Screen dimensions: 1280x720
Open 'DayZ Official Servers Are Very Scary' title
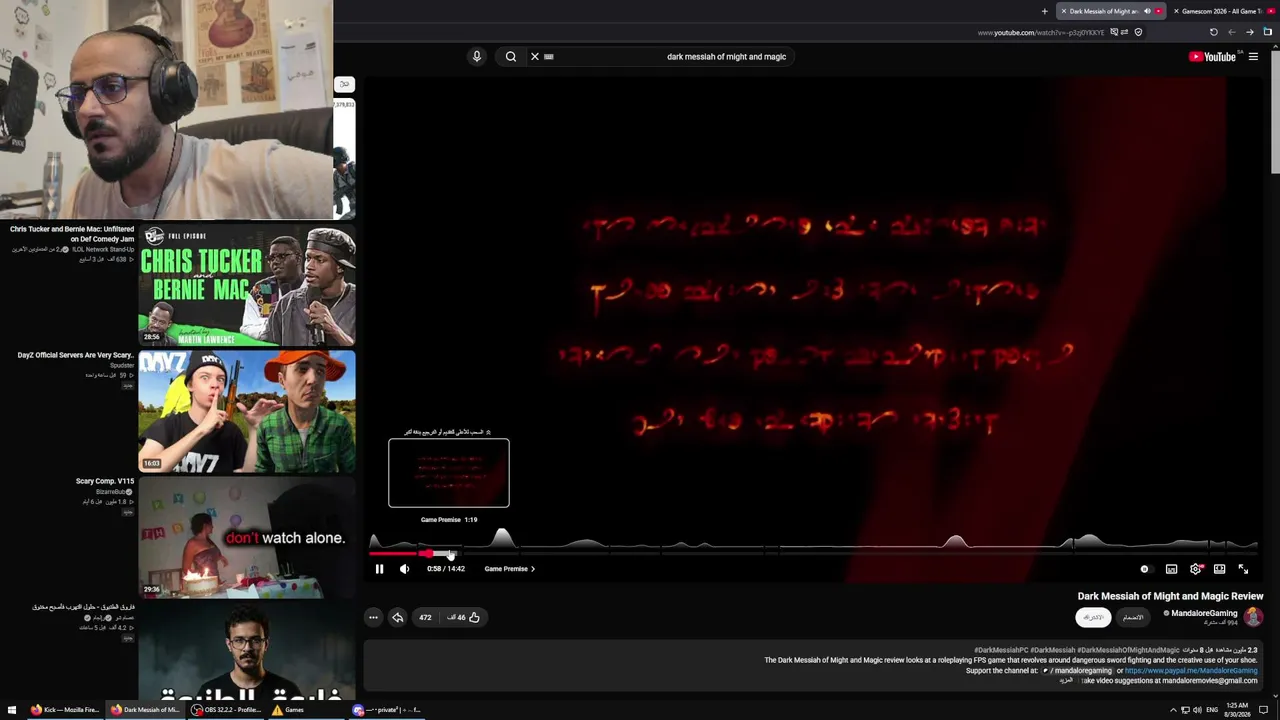(x=75, y=355)
